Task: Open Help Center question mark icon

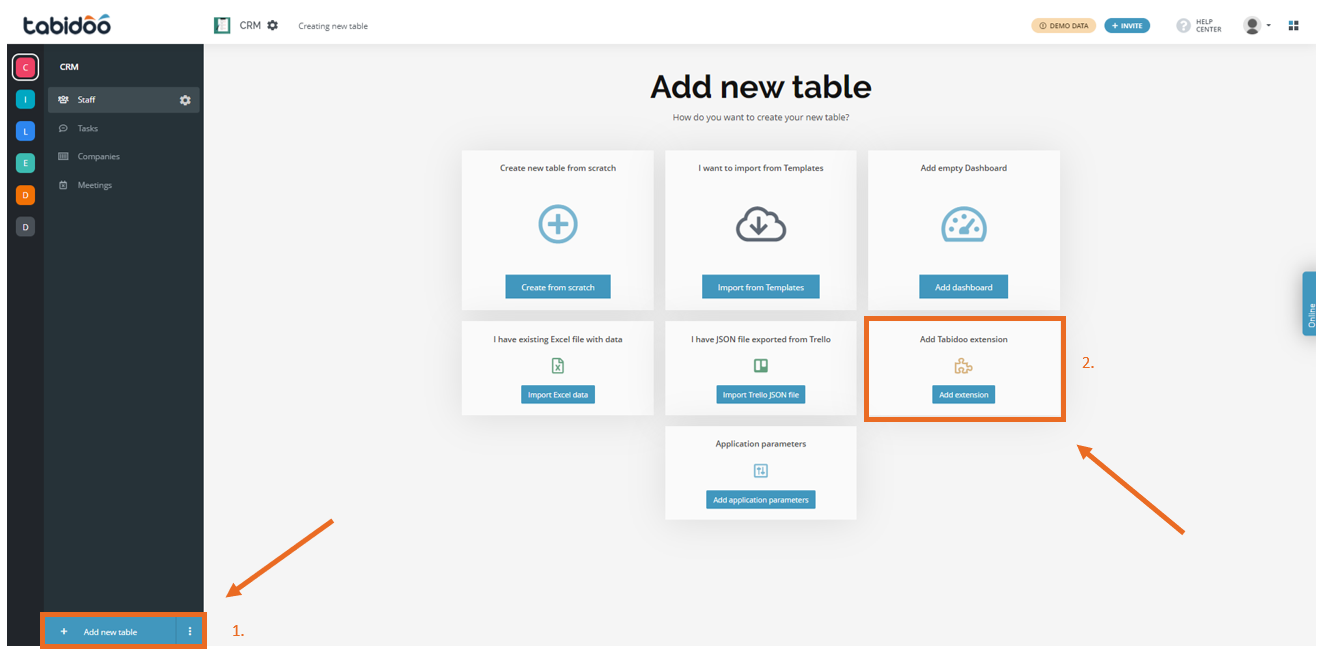Action: 1184,25
